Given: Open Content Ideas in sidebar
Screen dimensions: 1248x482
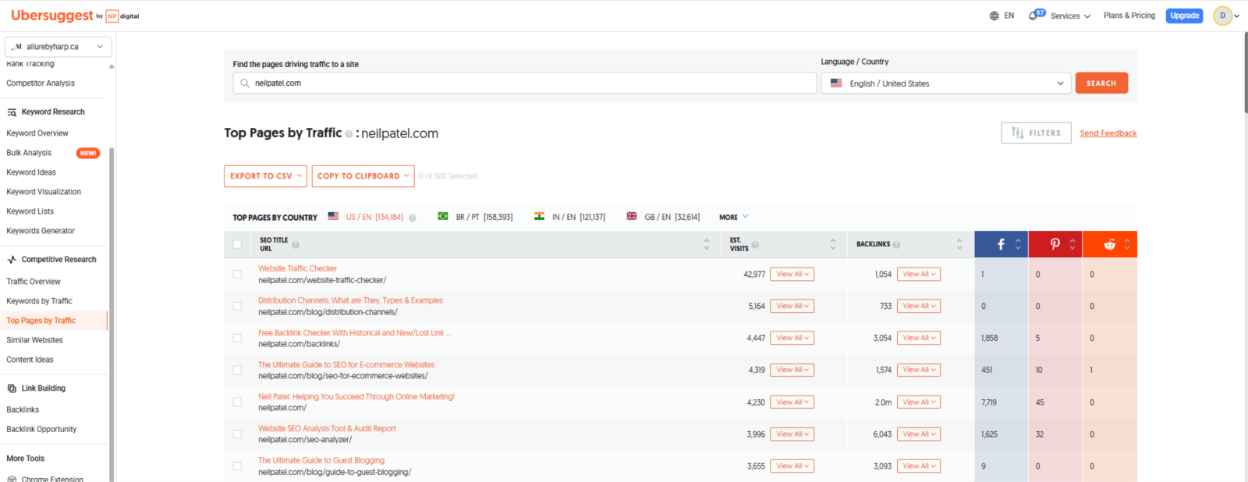Looking at the screenshot, I should click(x=30, y=360).
